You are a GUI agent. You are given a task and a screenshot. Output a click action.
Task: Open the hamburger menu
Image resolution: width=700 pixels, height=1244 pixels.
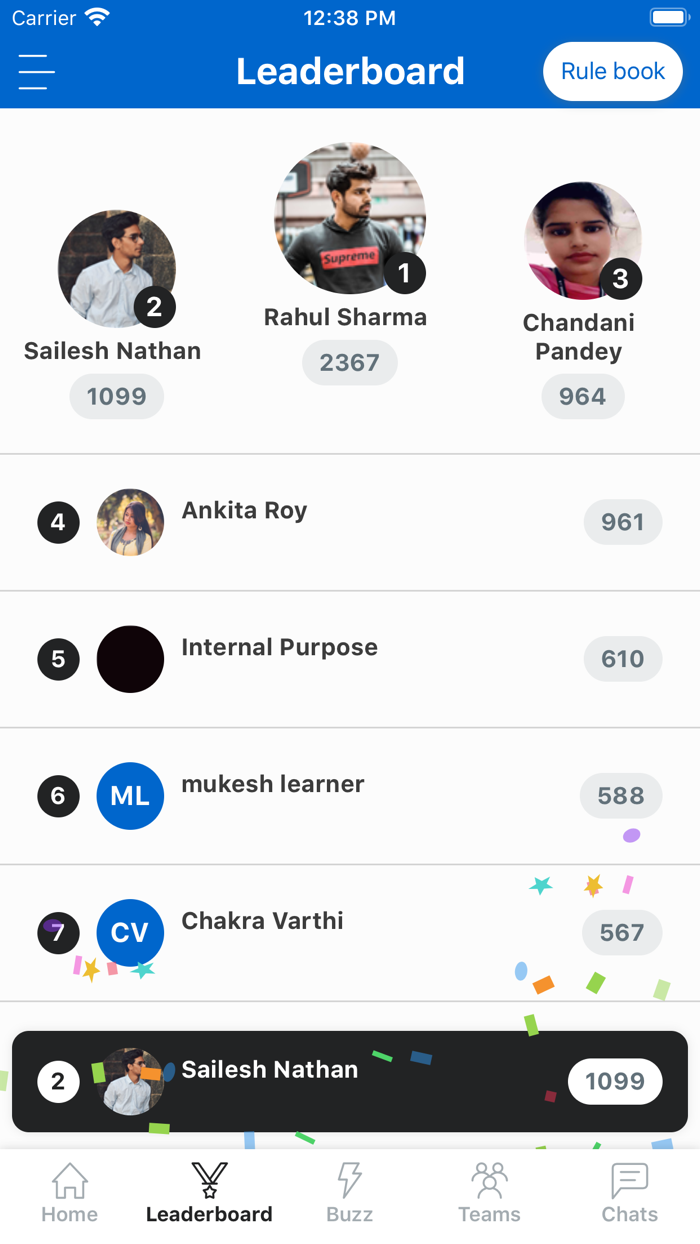(36, 72)
